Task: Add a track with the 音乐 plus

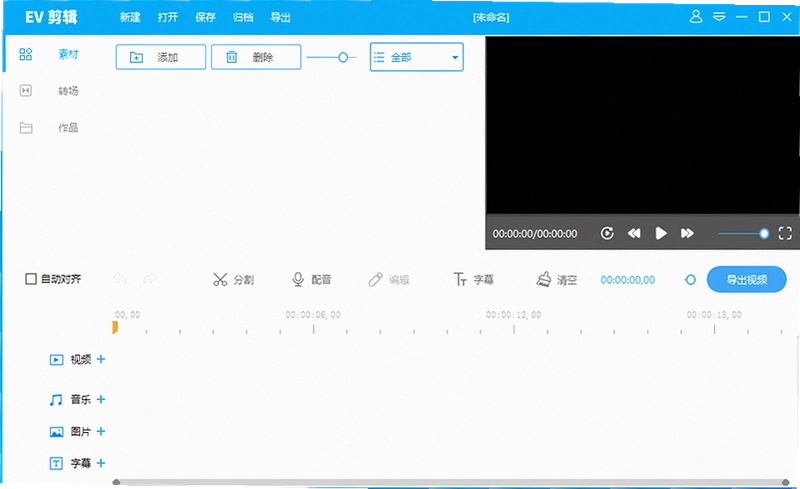Action: [101, 399]
